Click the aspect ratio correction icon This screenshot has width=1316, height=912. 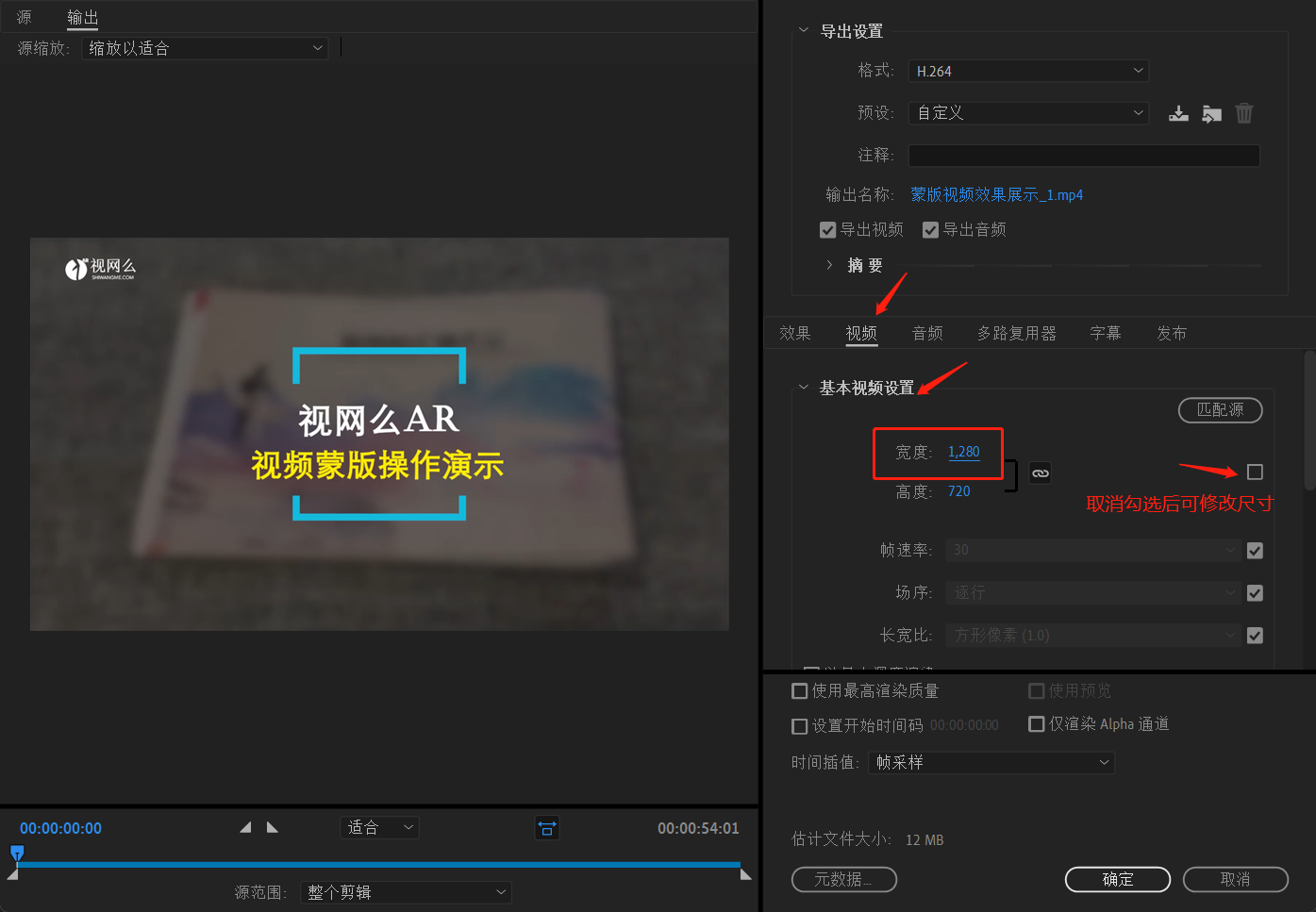point(547,828)
